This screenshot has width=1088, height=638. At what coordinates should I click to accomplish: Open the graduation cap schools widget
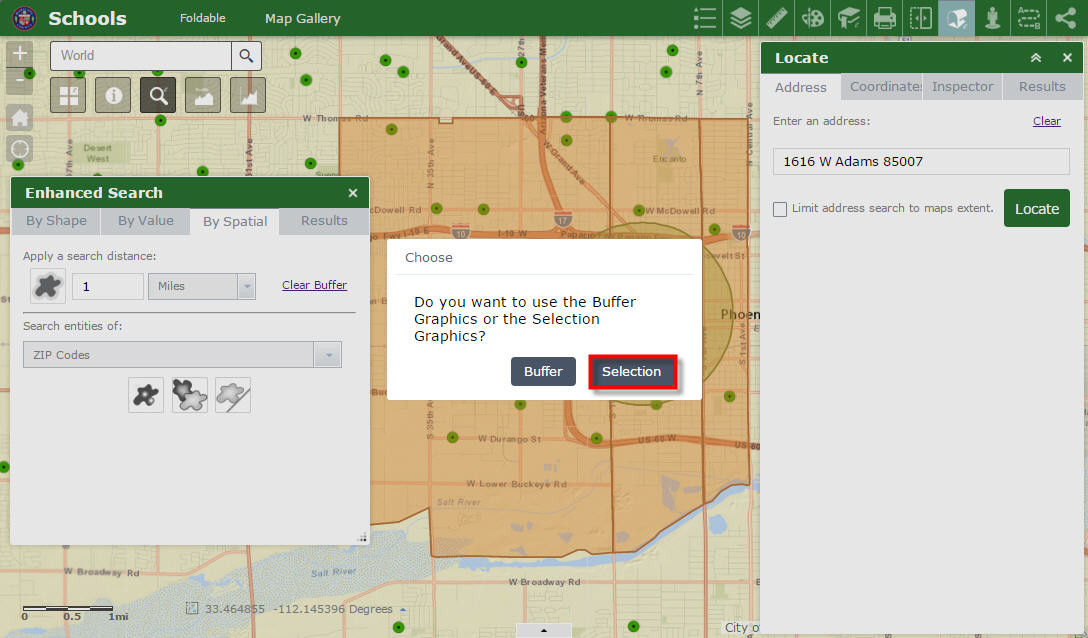pos(849,18)
